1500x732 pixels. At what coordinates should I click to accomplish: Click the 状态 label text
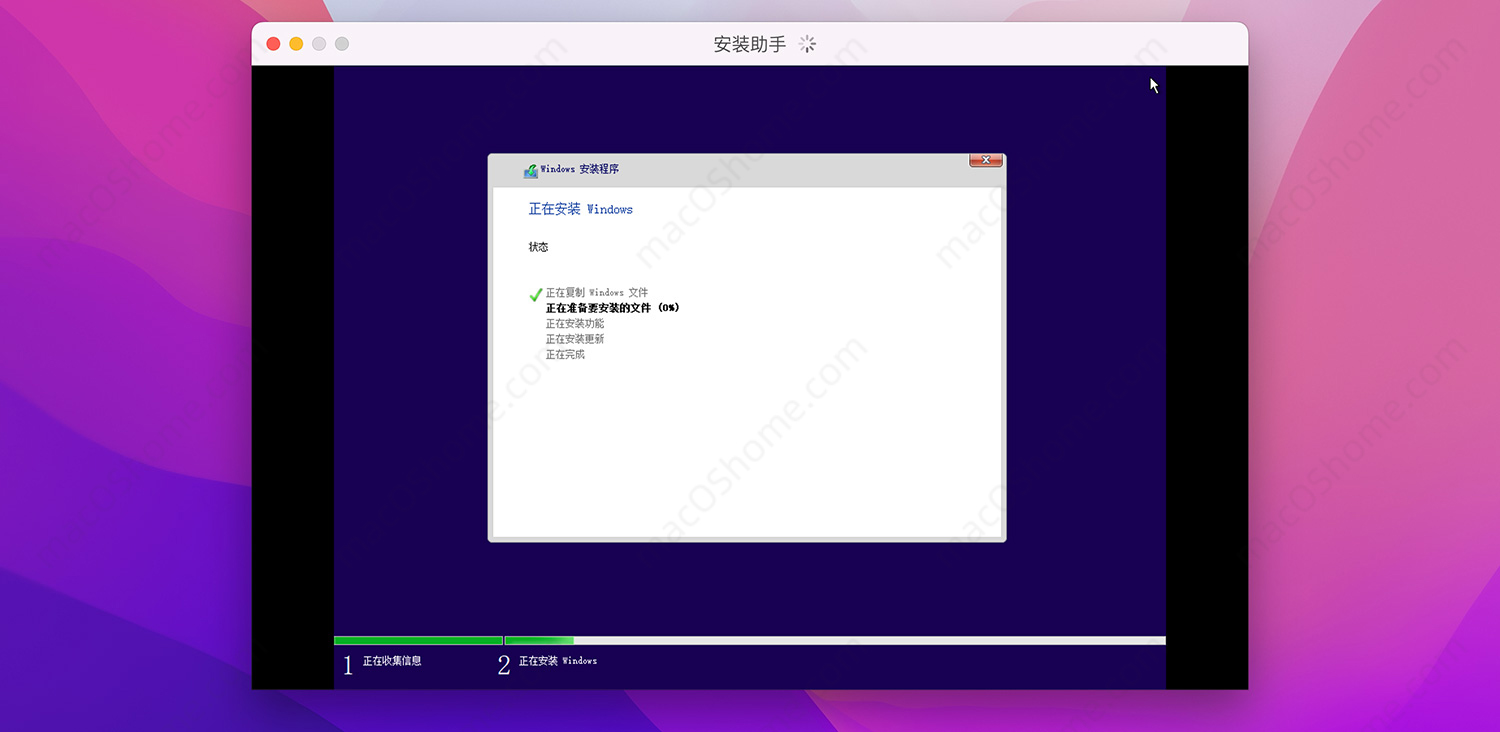pyautogui.click(x=538, y=247)
